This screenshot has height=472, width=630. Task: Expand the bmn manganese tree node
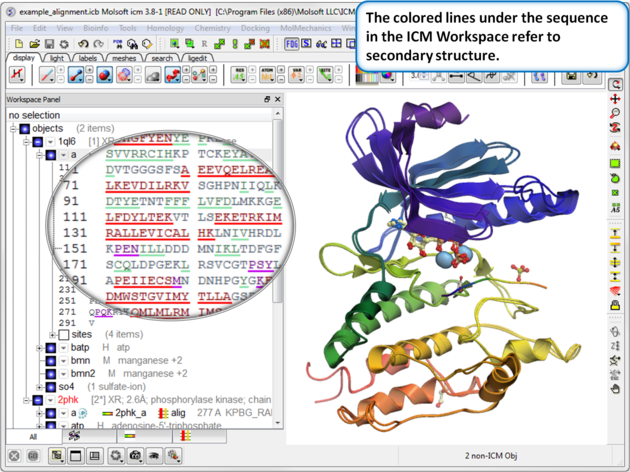39,361
